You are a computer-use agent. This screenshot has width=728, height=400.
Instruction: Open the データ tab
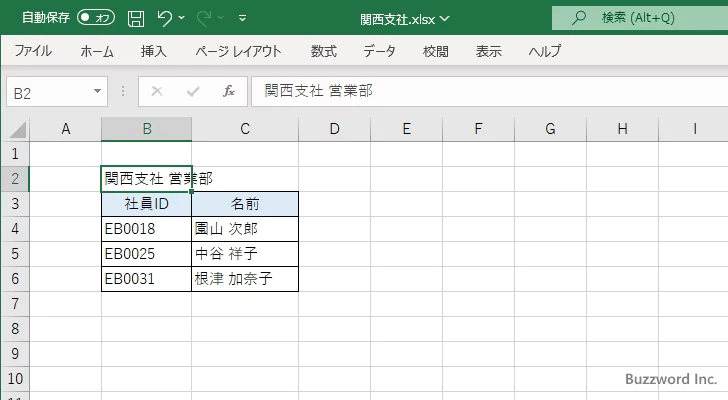coord(379,51)
